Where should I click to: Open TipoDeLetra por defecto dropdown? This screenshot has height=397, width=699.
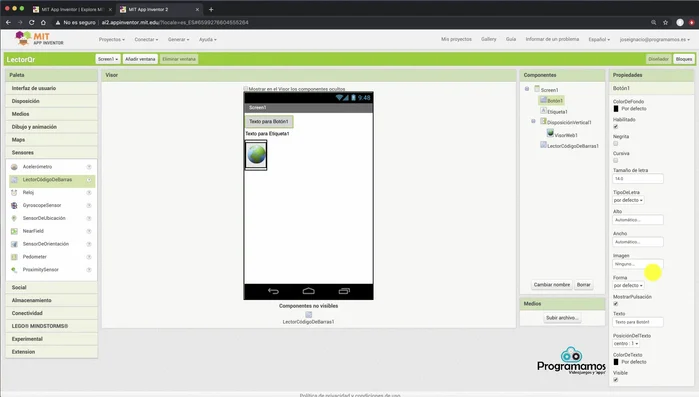pyautogui.click(x=628, y=200)
